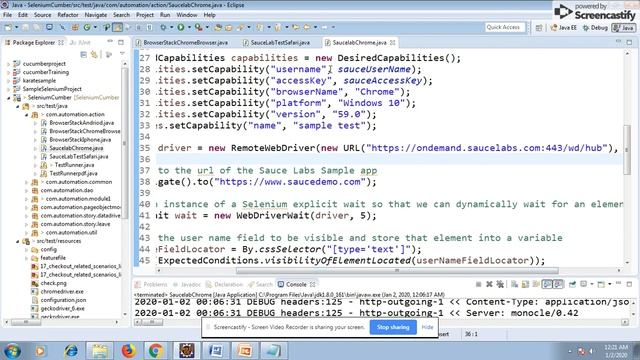Expand the cucumberproject tree node

point(9,64)
